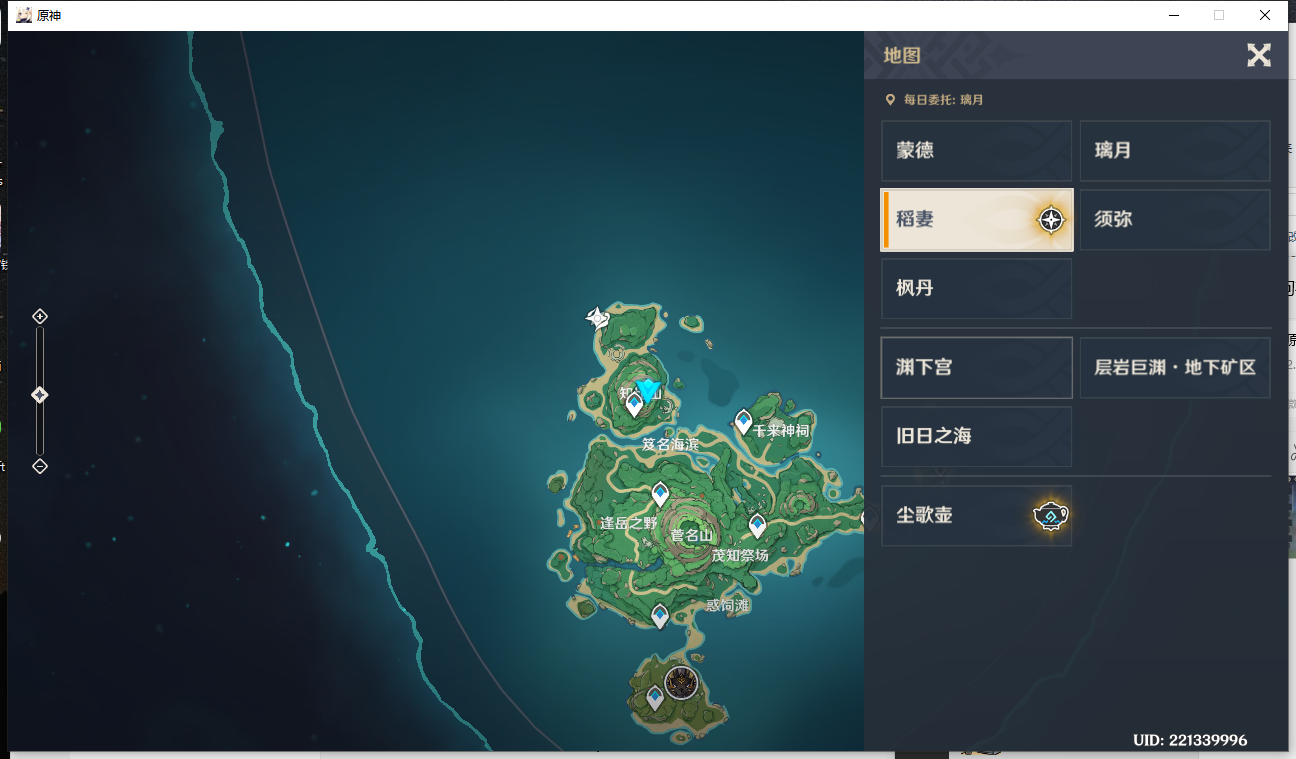The image size is (1296, 759).
Task: Open the 旧日之海 map
Action: [x=976, y=437]
